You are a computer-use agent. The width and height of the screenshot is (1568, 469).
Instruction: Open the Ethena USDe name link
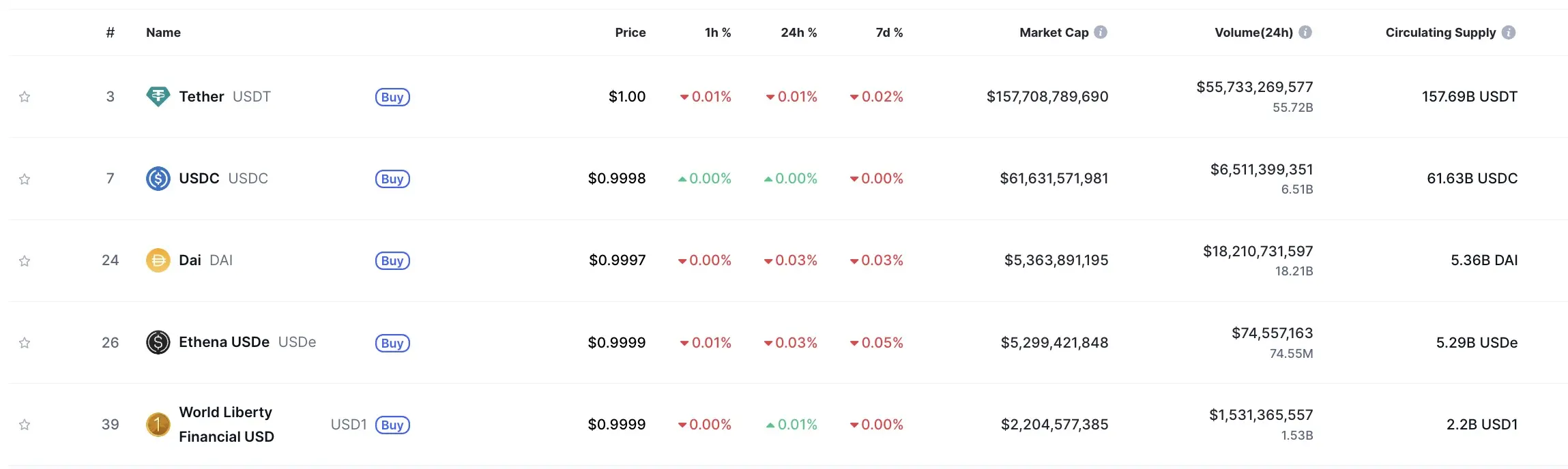pyautogui.click(x=224, y=342)
